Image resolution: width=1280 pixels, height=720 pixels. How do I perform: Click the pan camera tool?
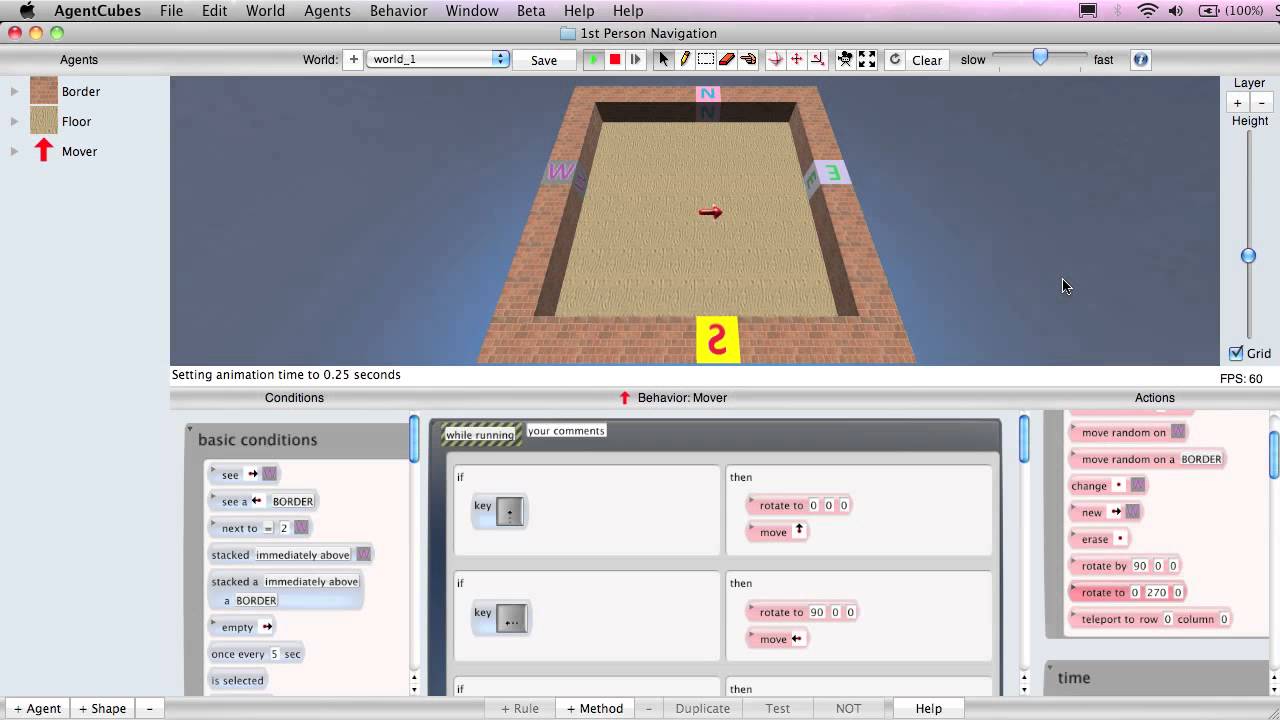[797, 59]
